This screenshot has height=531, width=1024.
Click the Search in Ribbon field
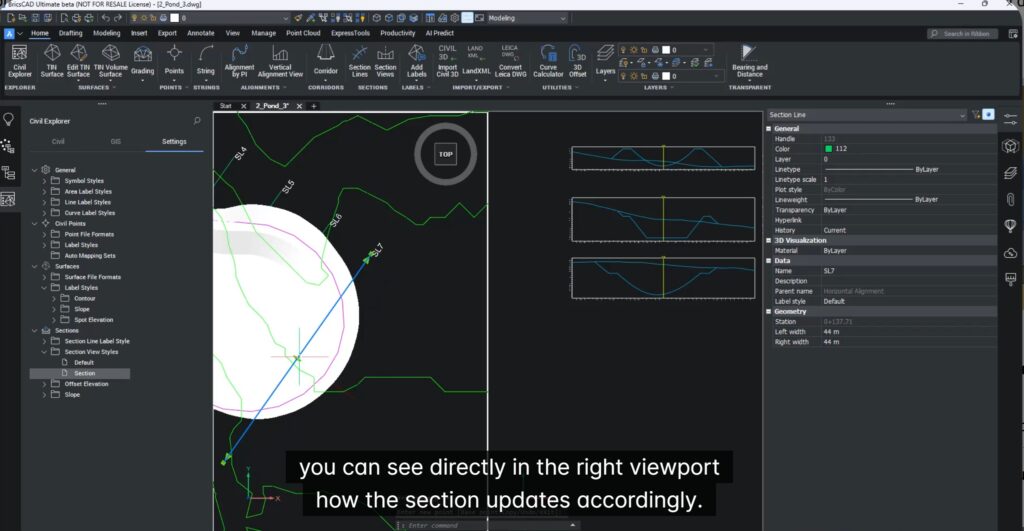click(967, 33)
